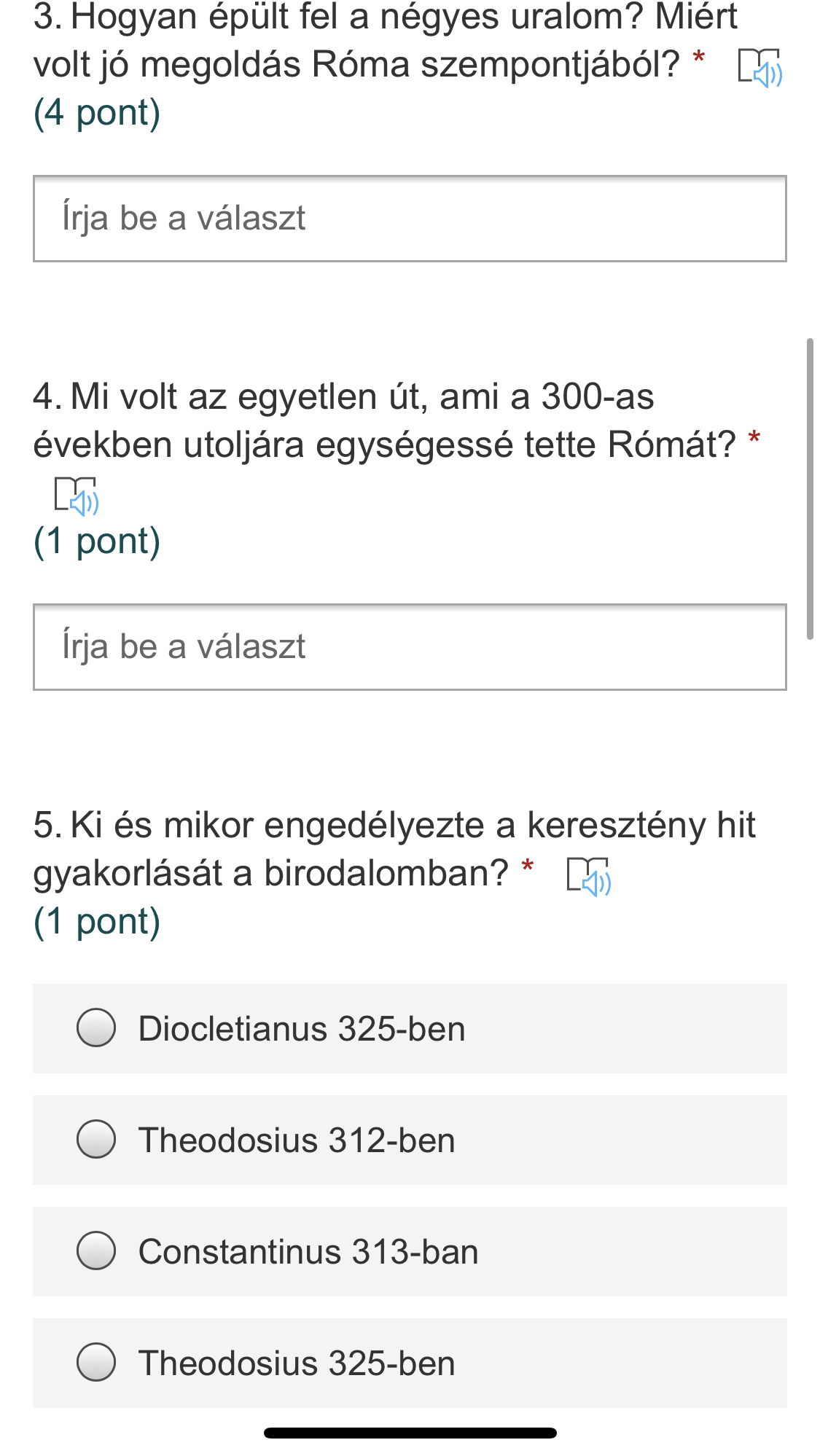The width and height of the screenshot is (820, 1456).
Task: Select the Theodosius 325-ben option
Action: [96, 1363]
